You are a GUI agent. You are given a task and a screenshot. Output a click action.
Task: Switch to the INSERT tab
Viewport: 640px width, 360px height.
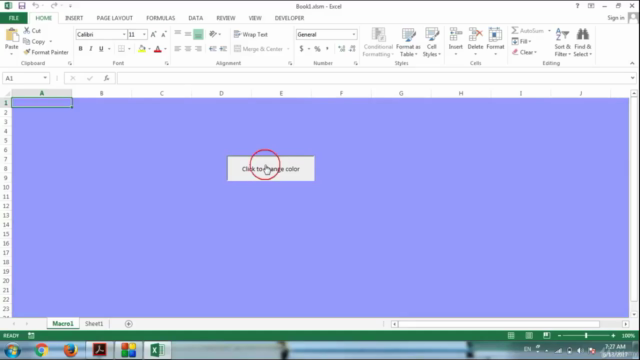click(74, 18)
